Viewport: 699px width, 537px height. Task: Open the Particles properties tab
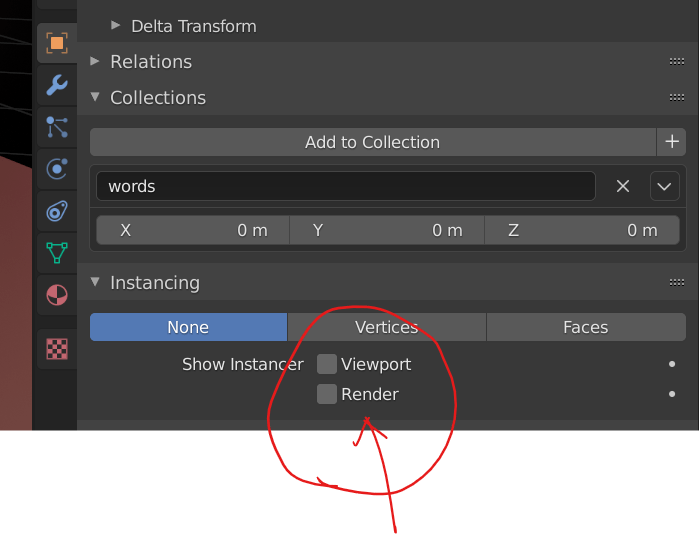click(57, 127)
